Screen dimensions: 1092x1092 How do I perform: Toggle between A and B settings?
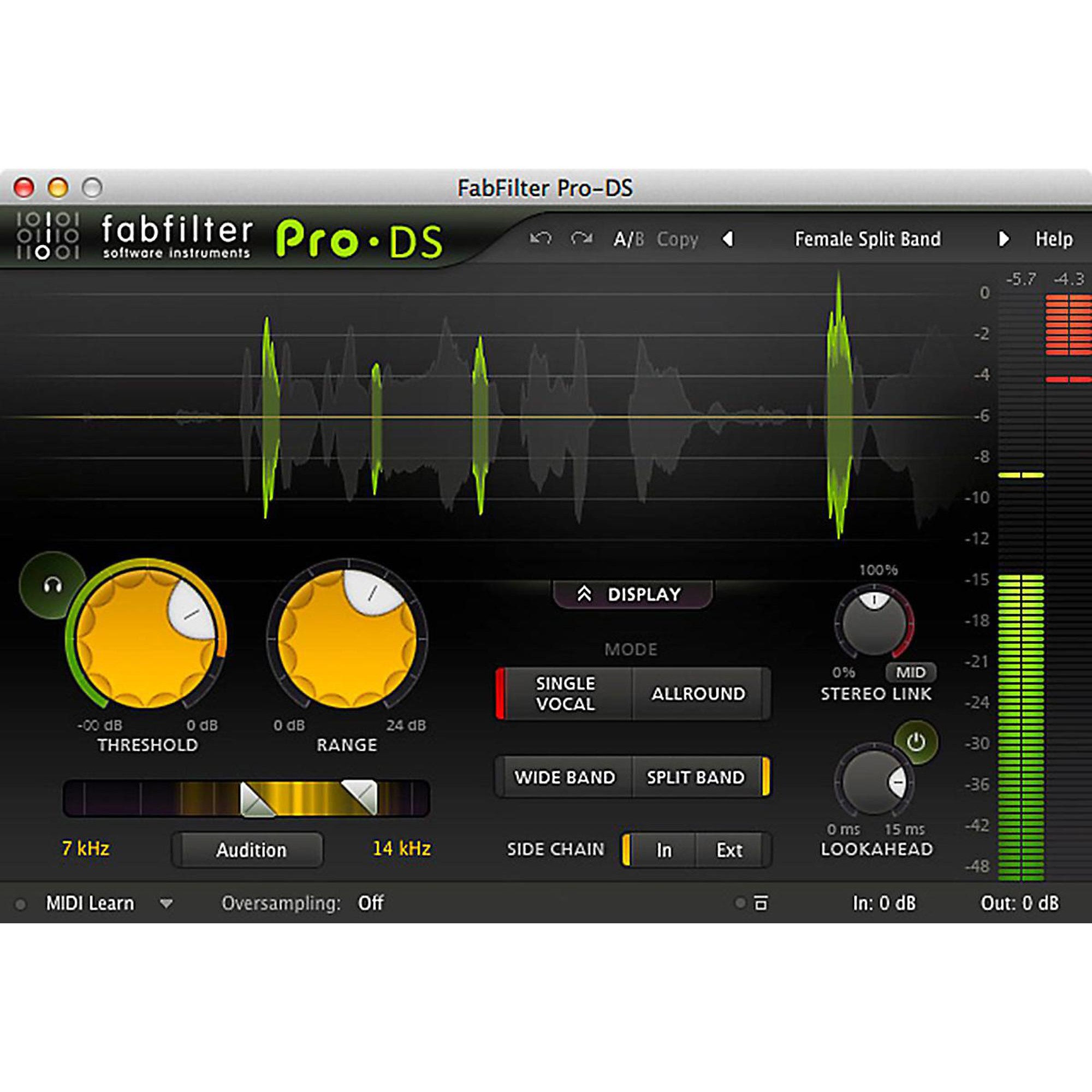(x=628, y=239)
